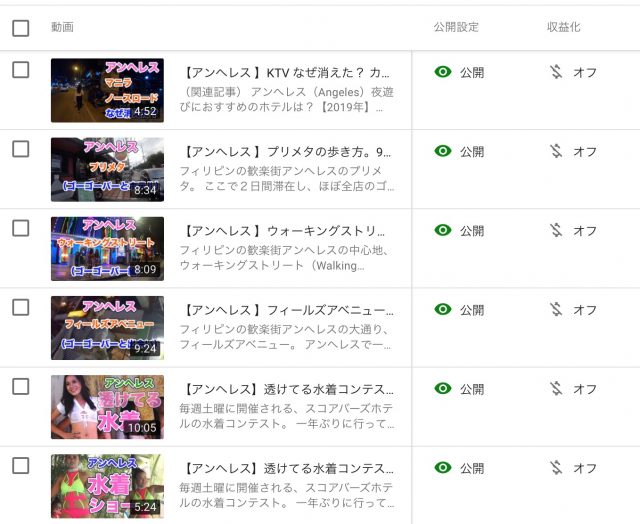Tick the select-all checkbox in header

[x=20, y=28]
